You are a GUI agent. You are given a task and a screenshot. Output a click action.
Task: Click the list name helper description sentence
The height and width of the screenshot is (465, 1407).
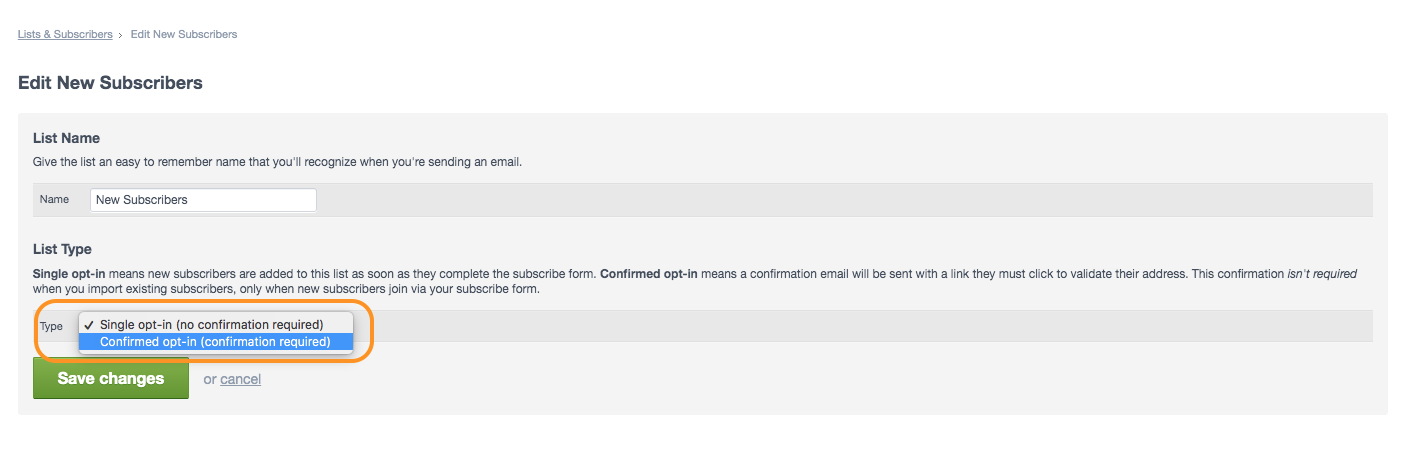point(277,162)
